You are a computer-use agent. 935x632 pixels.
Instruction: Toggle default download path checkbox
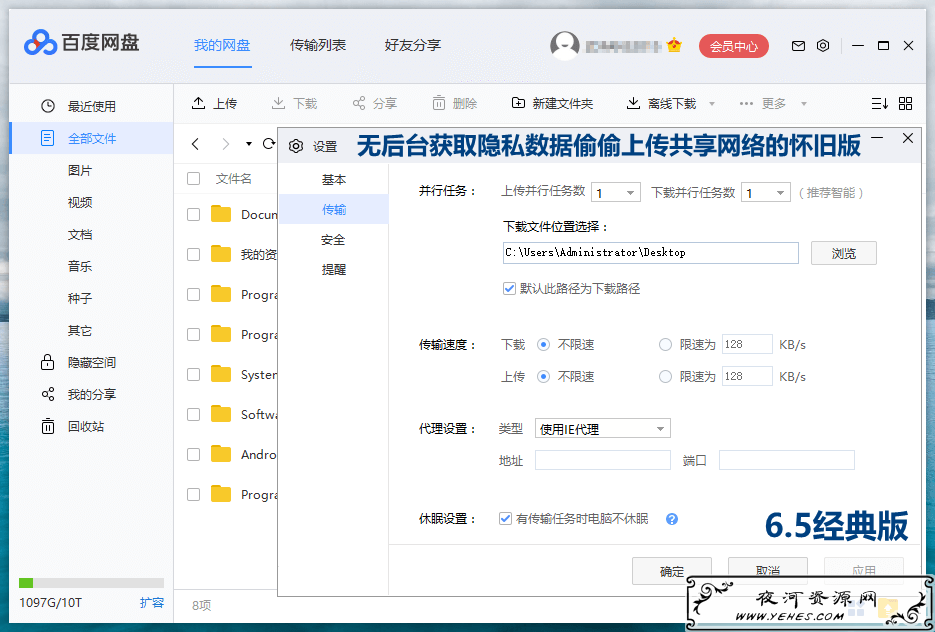(509, 289)
